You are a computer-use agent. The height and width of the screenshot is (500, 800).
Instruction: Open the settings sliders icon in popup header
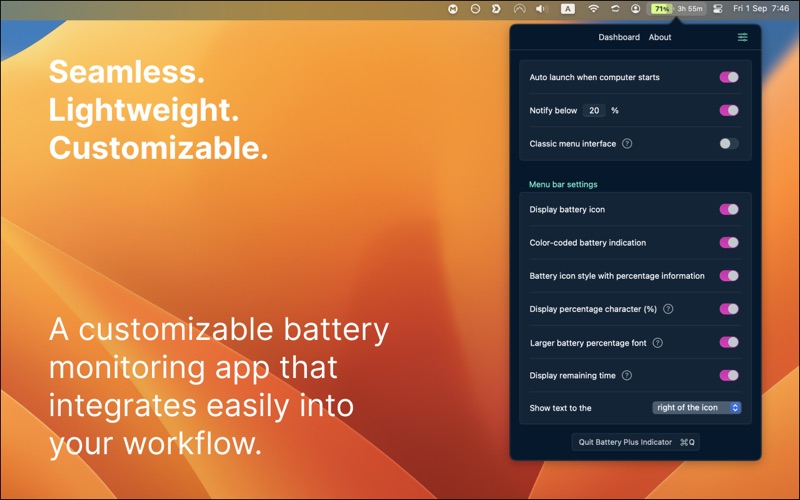tap(742, 37)
